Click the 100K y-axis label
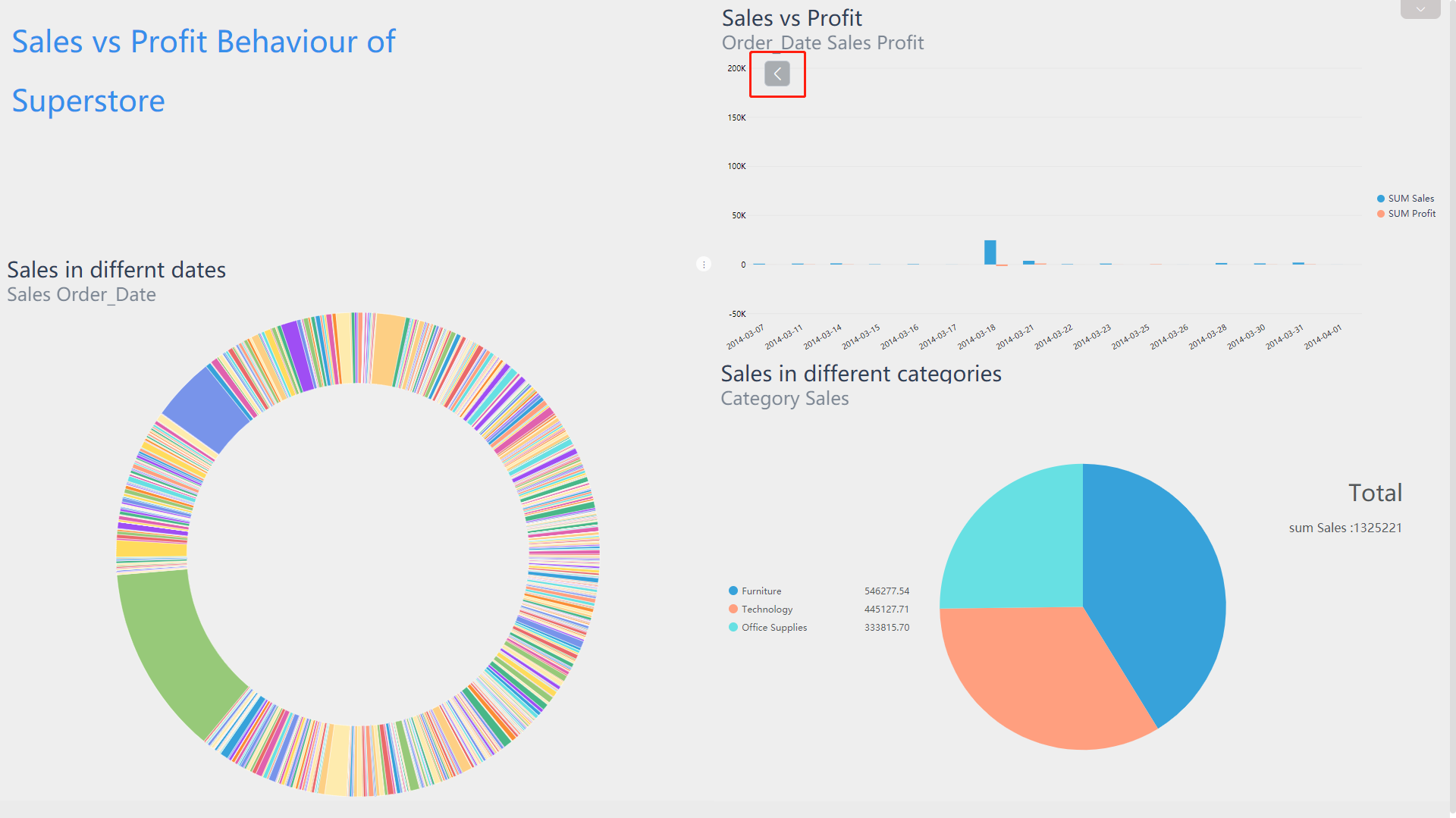The width and height of the screenshot is (1456, 818). point(736,166)
